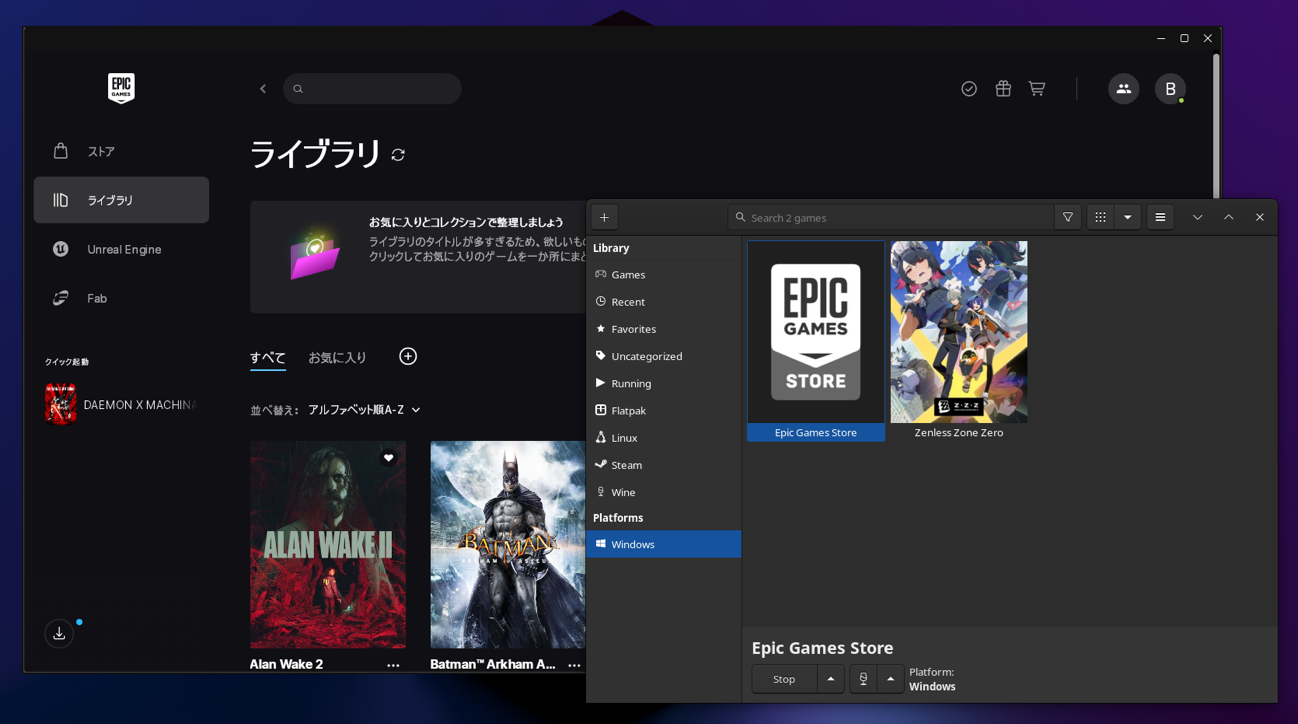Screen dimensions: 1298x724
Task: Click the wine glass configuration icon
Action: tap(861, 678)
